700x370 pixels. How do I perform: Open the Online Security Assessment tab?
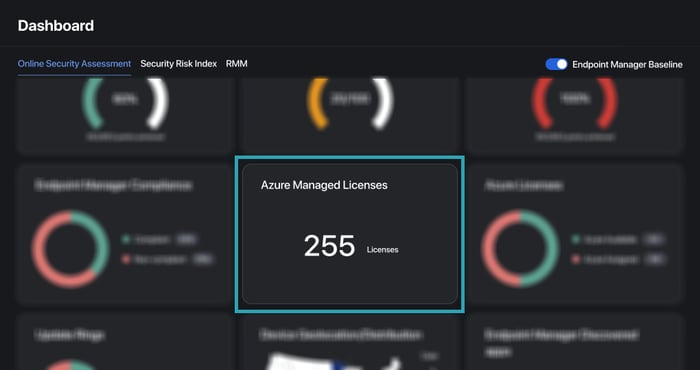point(74,64)
